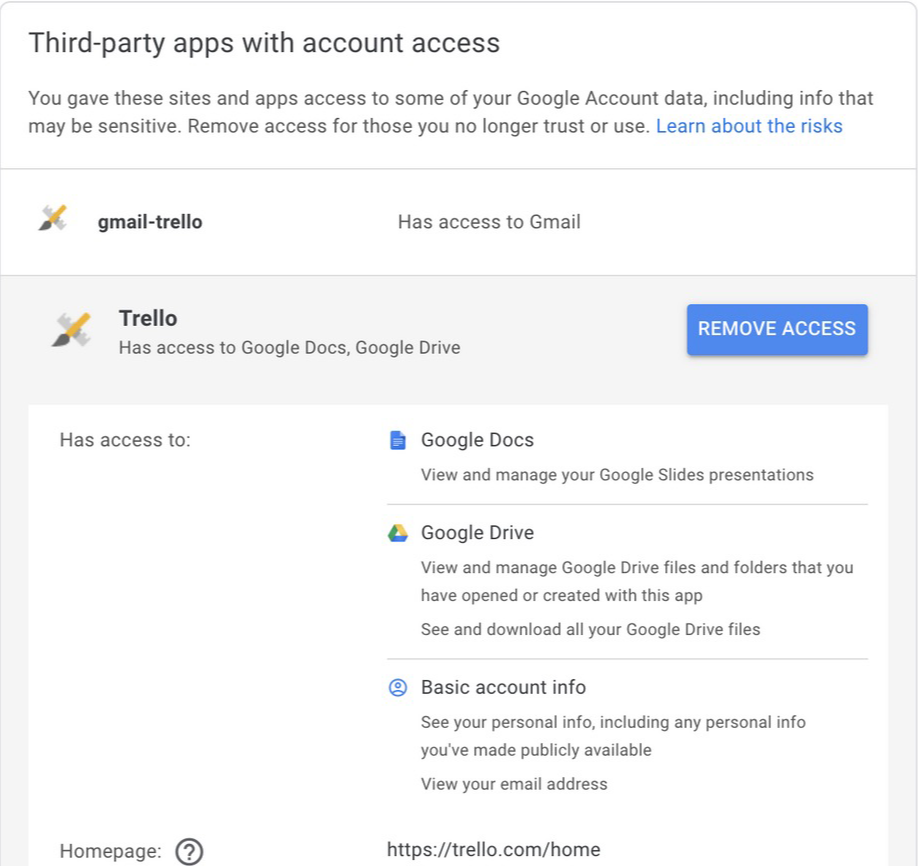Open Learn about the risks link
Image resolution: width=918 pixels, height=866 pixels.
(x=749, y=126)
